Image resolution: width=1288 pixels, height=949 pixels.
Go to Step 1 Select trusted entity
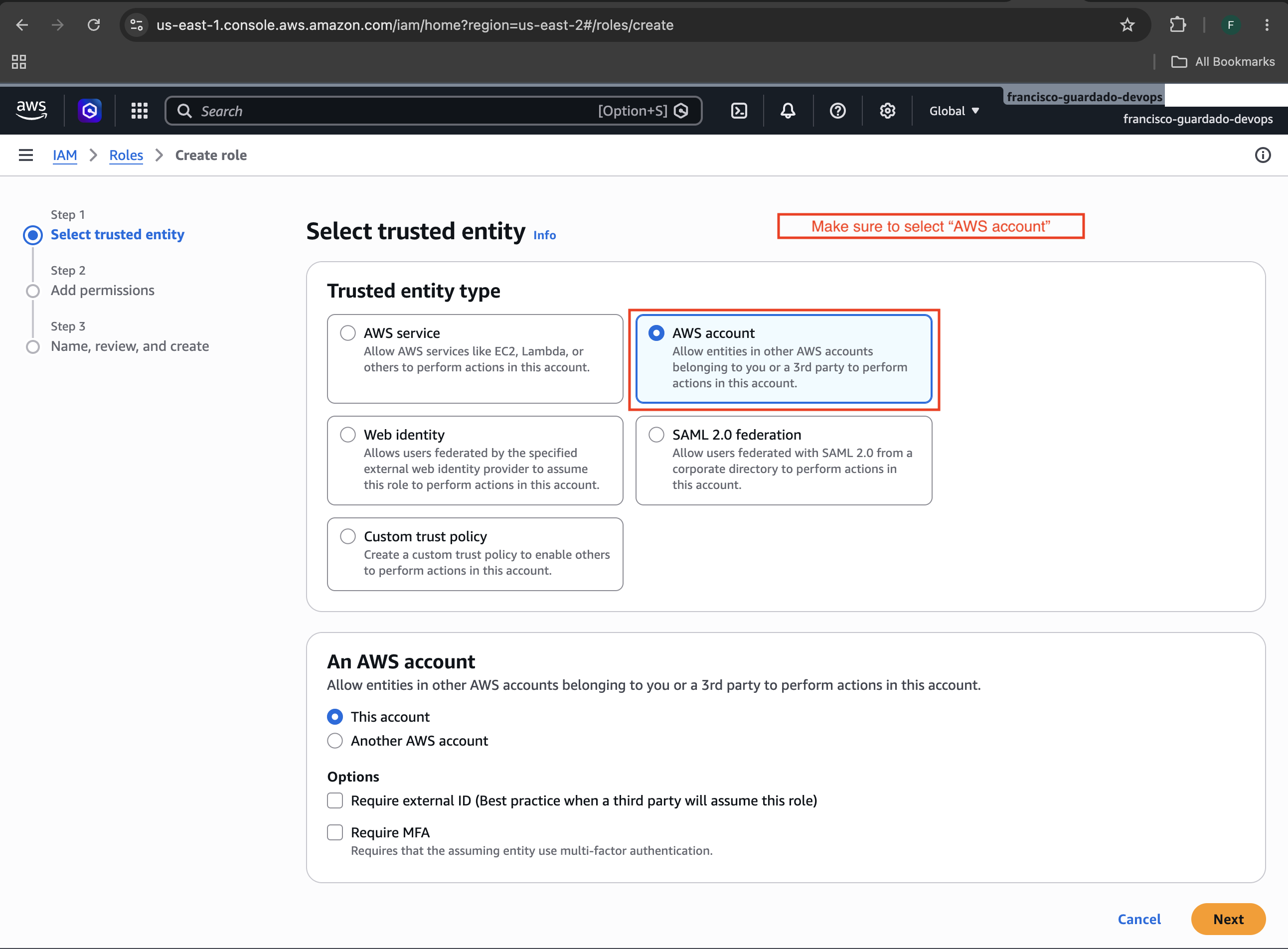point(118,234)
